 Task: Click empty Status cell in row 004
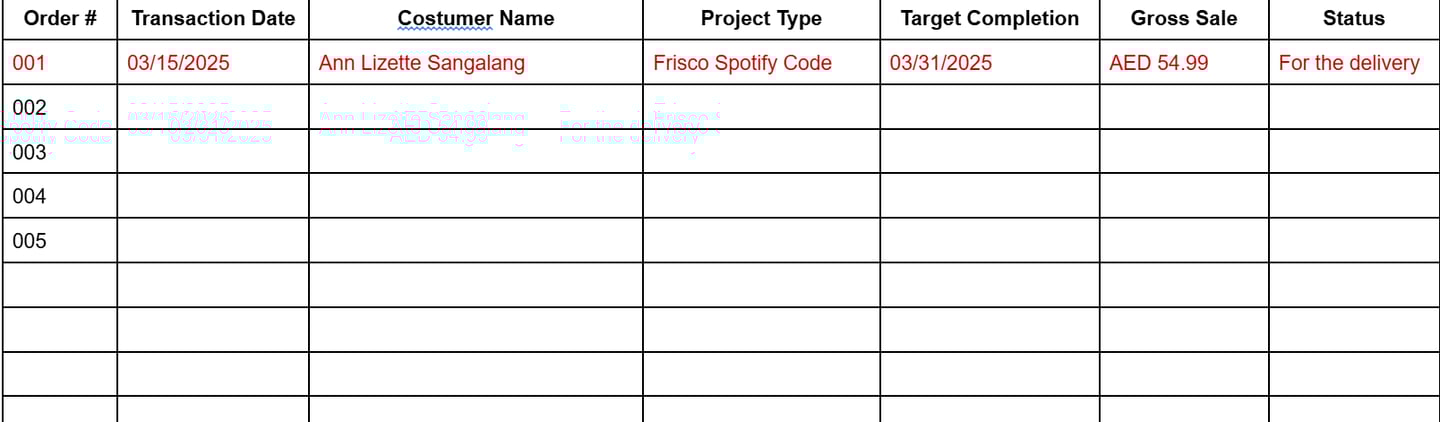coord(1354,196)
